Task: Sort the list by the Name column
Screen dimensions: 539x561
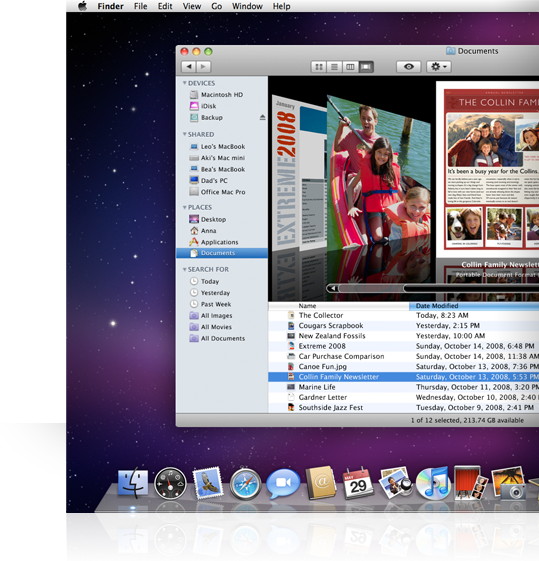Action: click(338, 306)
